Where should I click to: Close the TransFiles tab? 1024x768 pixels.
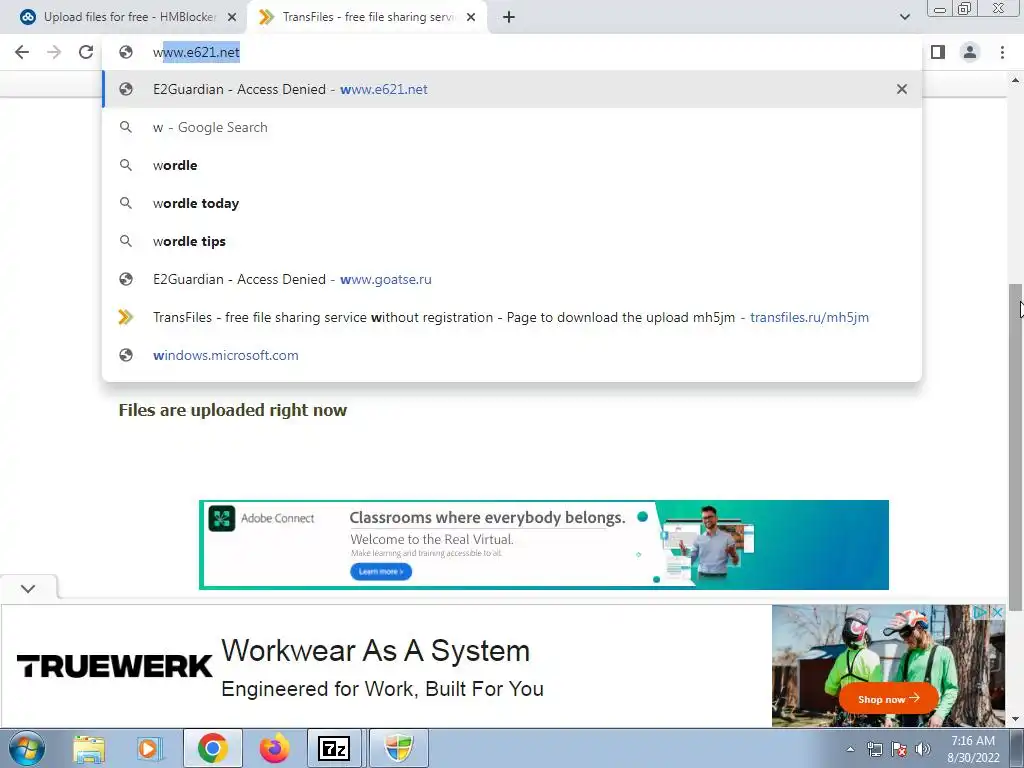click(471, 17)
